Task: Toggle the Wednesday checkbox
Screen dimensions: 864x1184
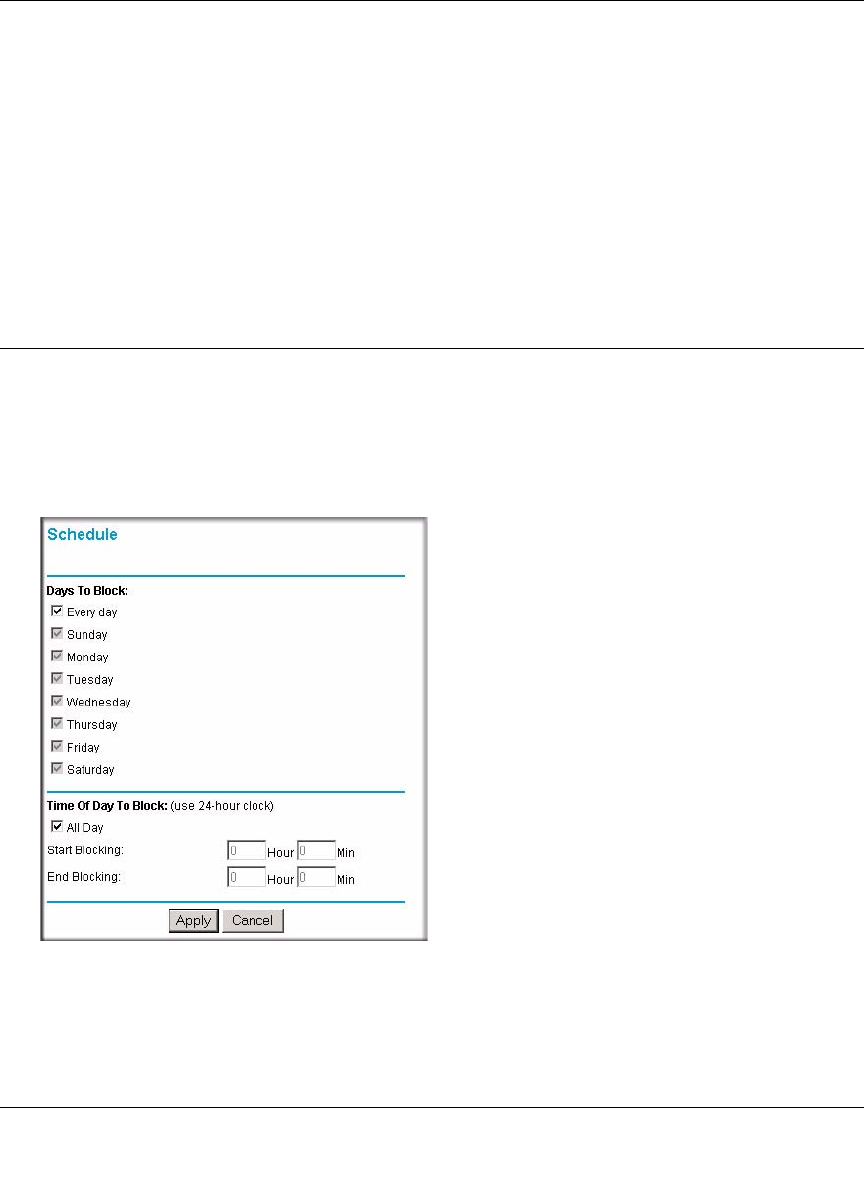Action: coord(57,701)
